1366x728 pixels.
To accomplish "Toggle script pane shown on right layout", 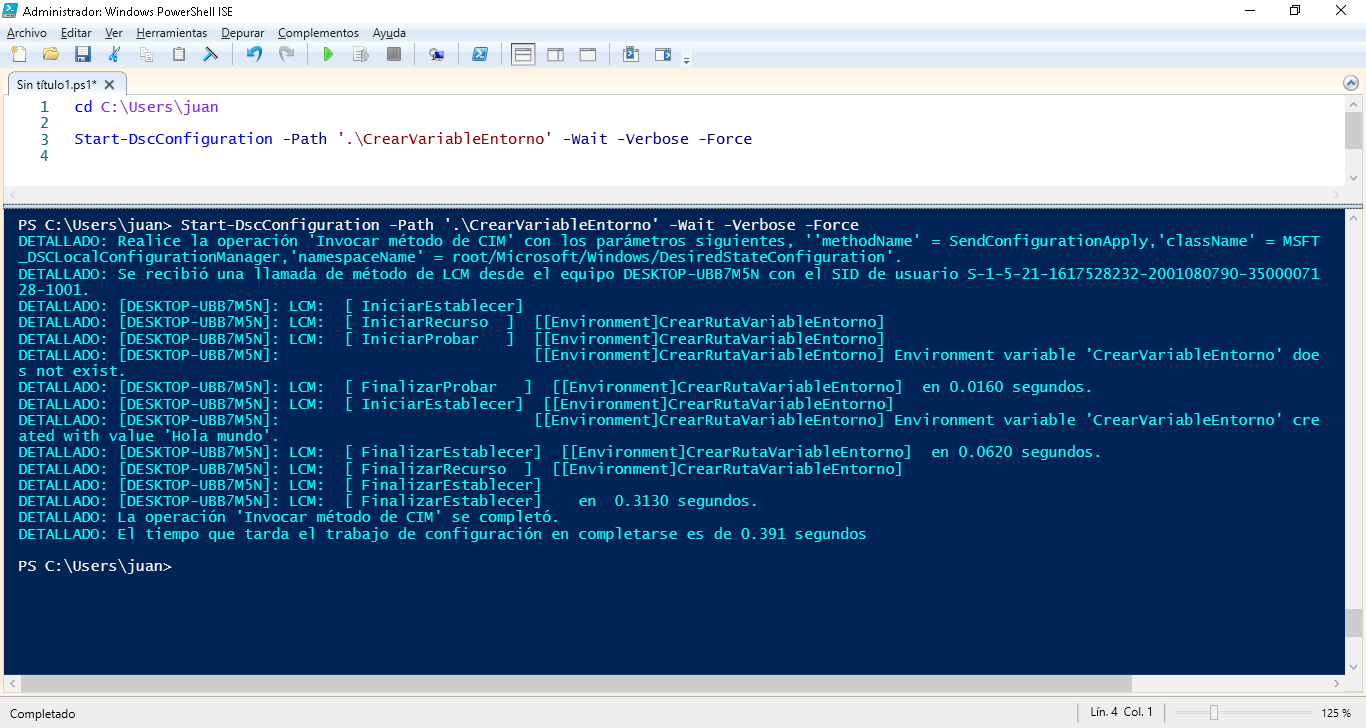I will coord(555,54).
